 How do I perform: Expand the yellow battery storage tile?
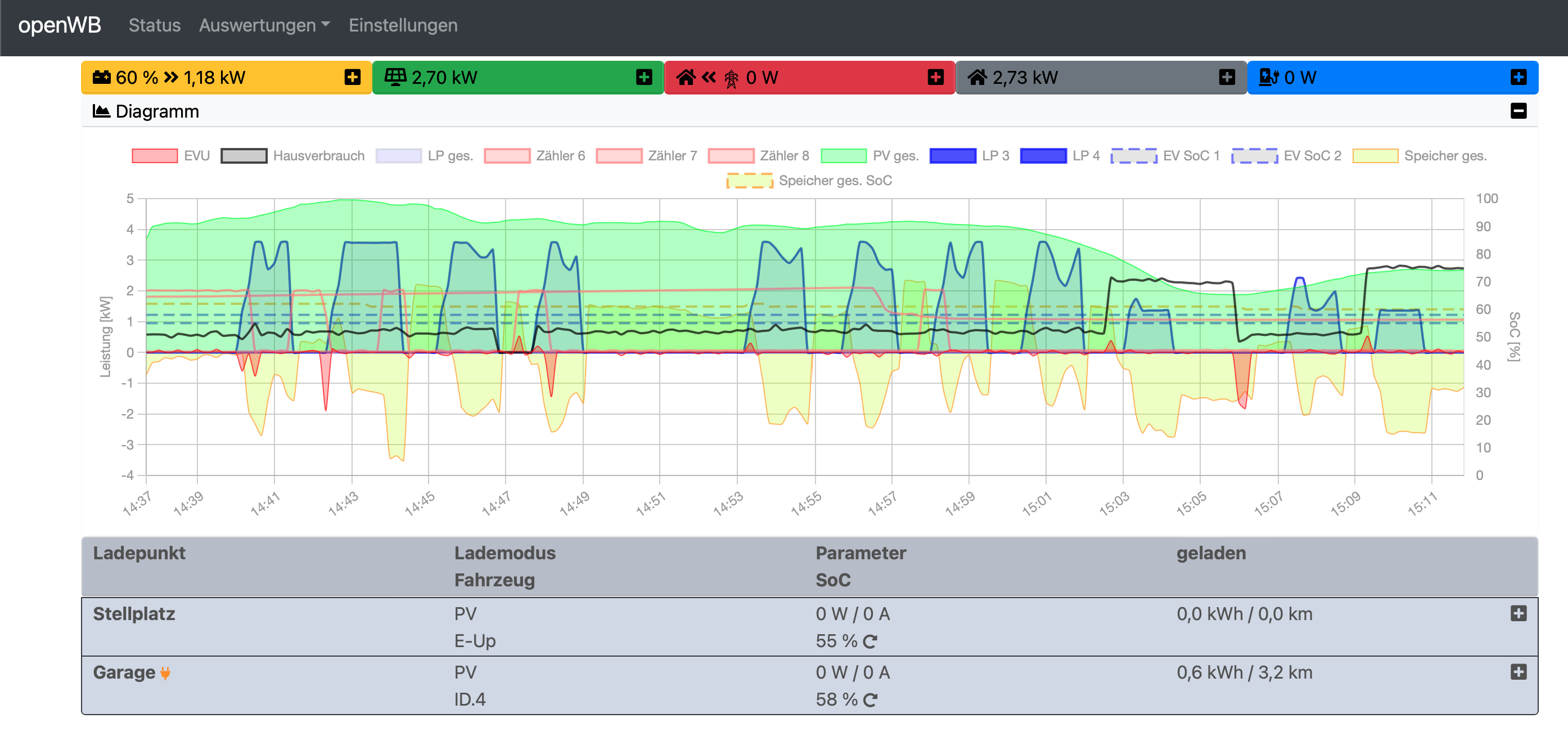coord(353,77)
